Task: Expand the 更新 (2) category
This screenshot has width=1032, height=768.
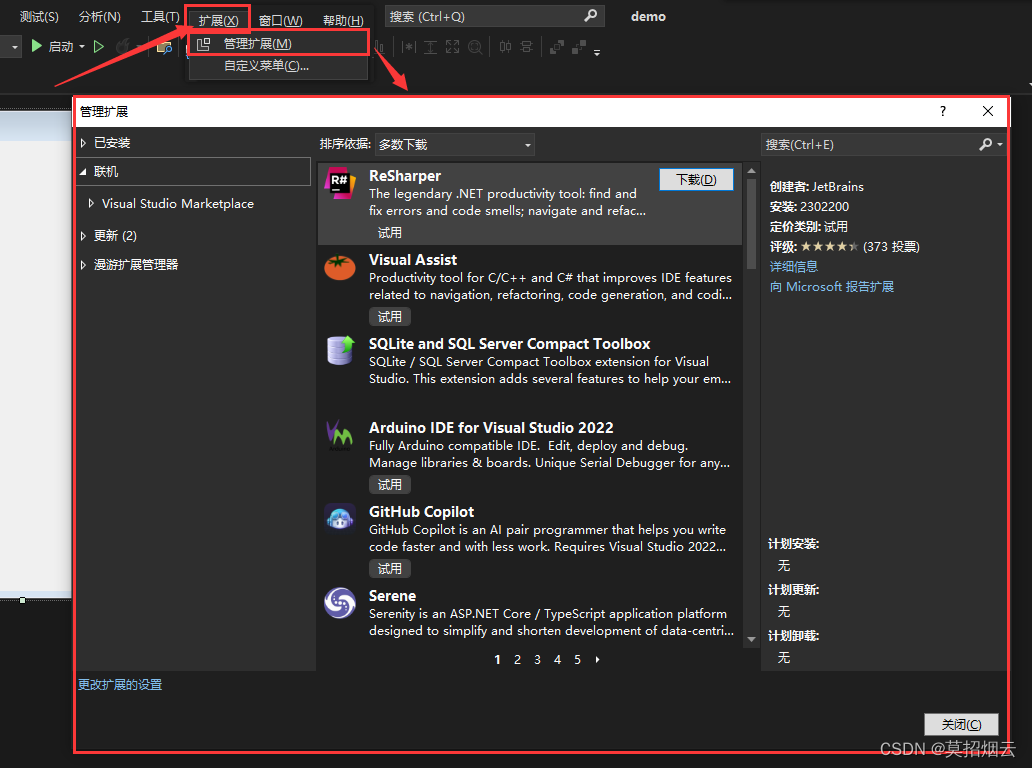Action: pos(84,236)
